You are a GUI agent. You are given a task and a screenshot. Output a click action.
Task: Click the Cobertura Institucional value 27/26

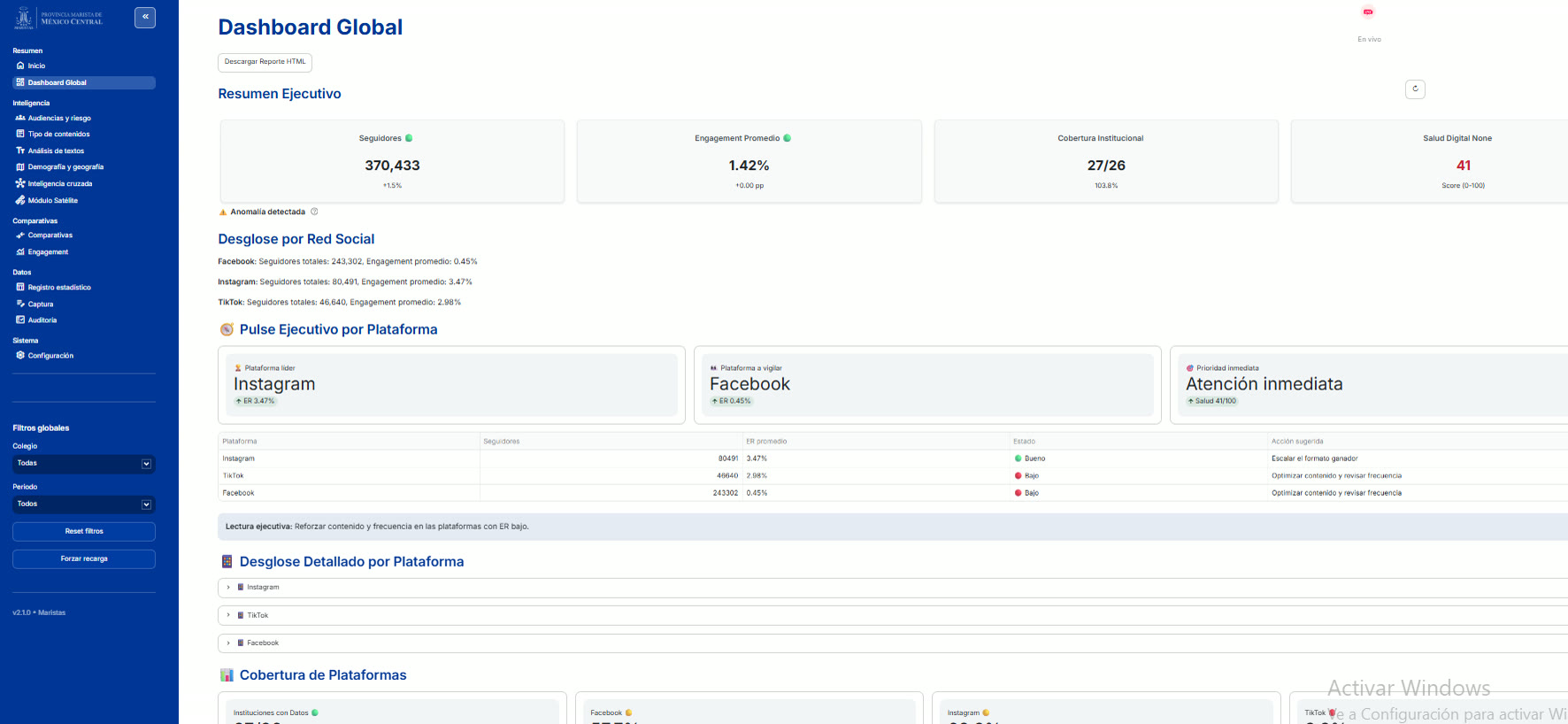click(1106, 166)
